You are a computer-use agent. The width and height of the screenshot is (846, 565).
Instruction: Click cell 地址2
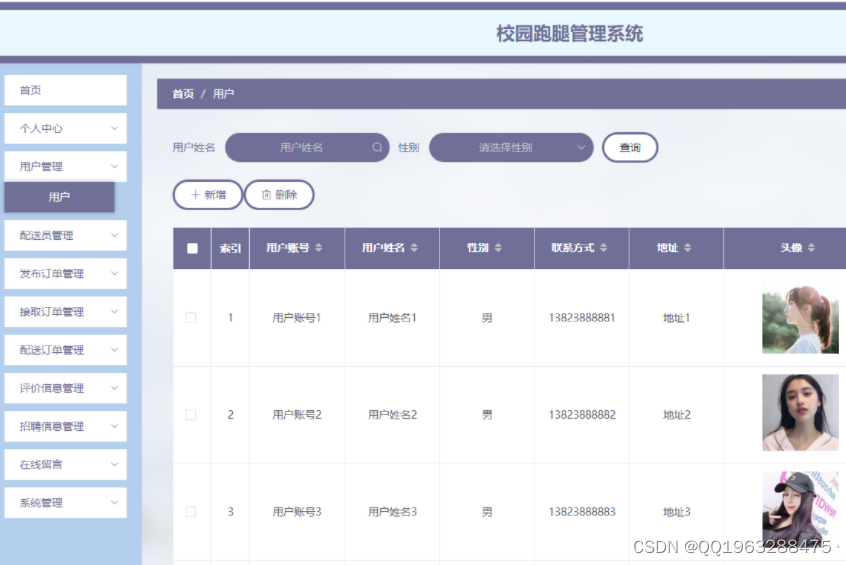[677, 415]
